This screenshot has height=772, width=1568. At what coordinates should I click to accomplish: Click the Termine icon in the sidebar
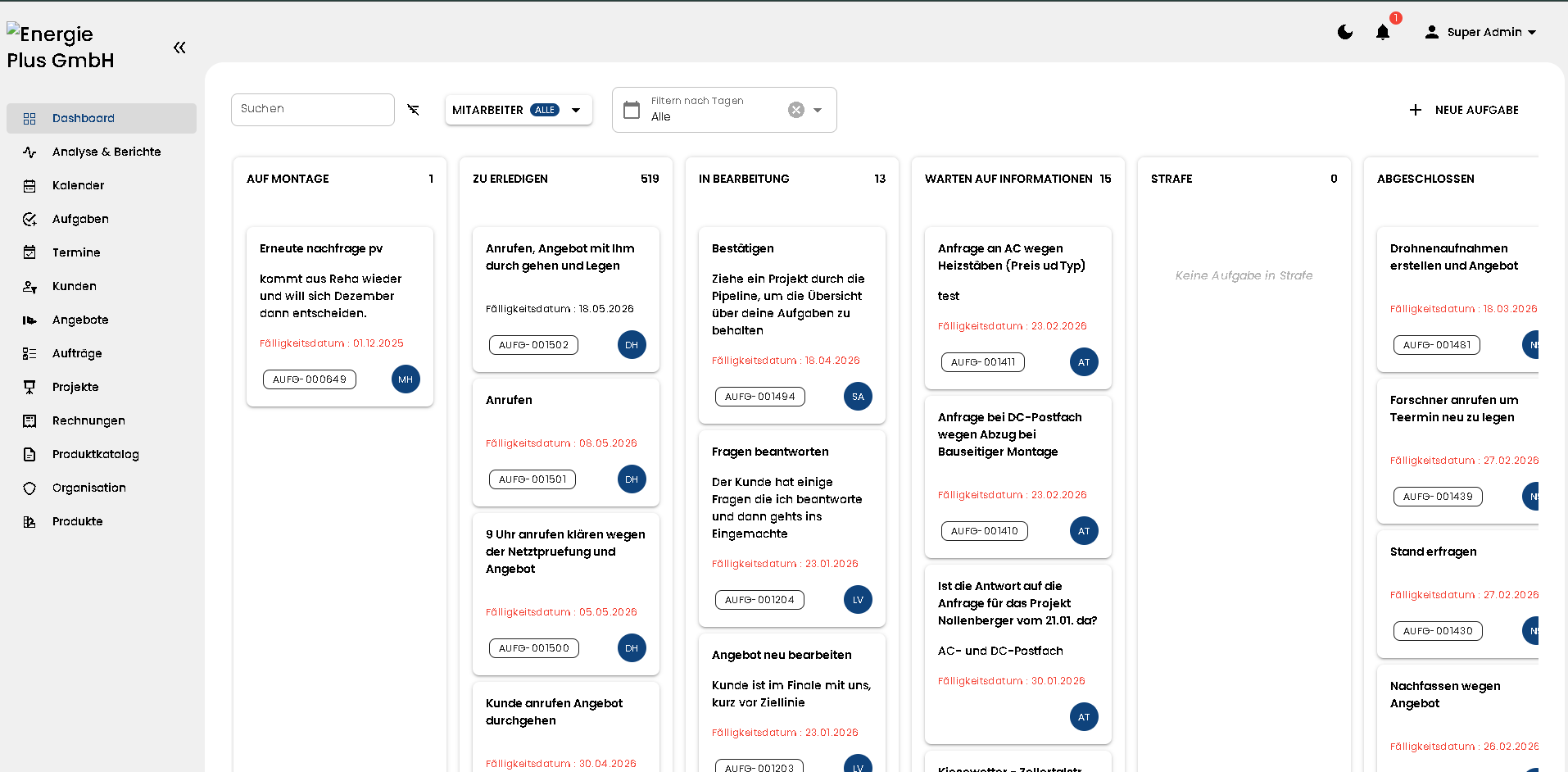(29, 253)
